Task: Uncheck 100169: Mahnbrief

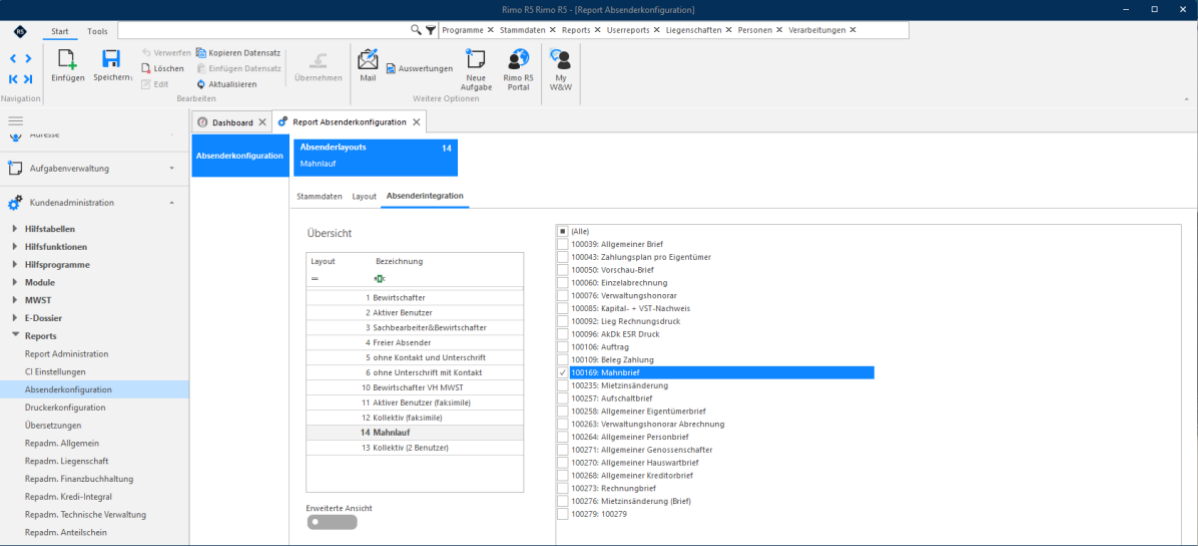Action: (x=563, y=373)
